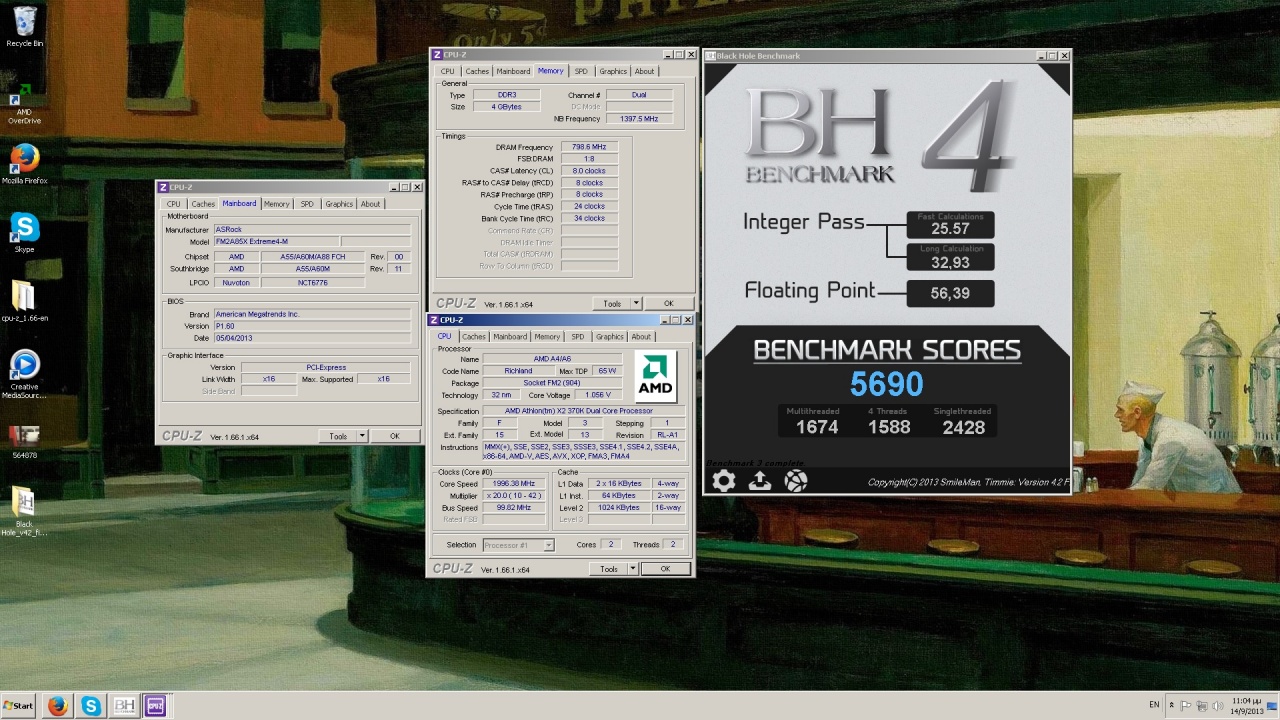The width and height of the screenshot is (1280, 720).
Task: Click Tools button in Memory CPU-Z window
Action: tap(612, 303)
